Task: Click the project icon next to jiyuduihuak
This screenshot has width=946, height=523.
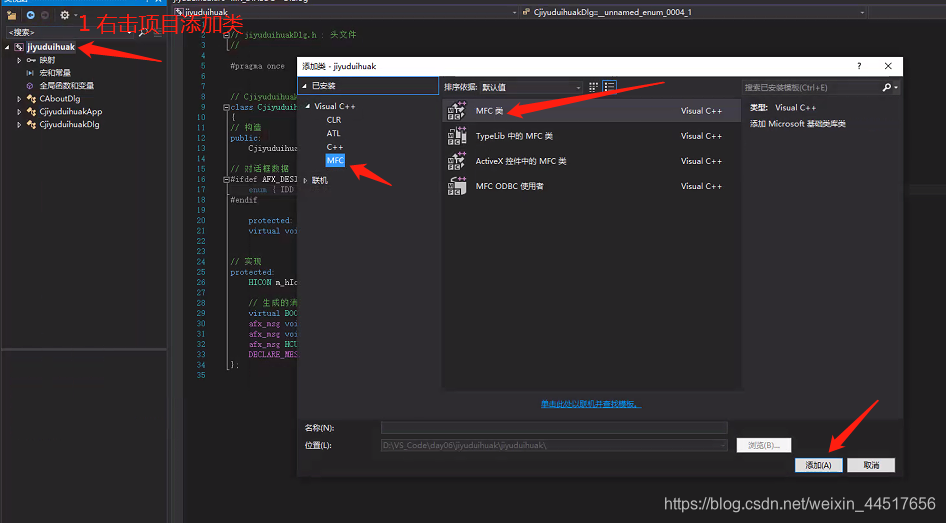Action: click(19, 47)
